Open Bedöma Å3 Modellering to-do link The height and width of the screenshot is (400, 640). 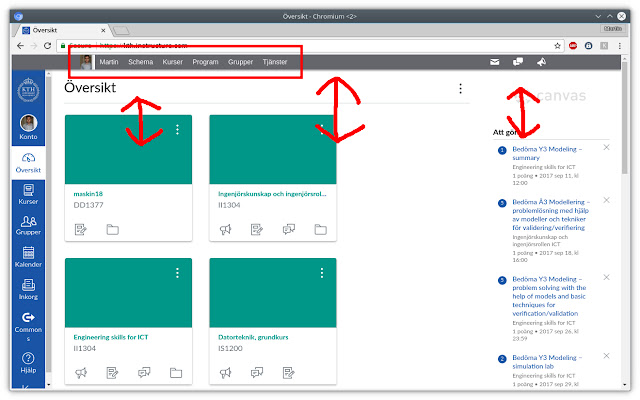(x=551, y=215)
